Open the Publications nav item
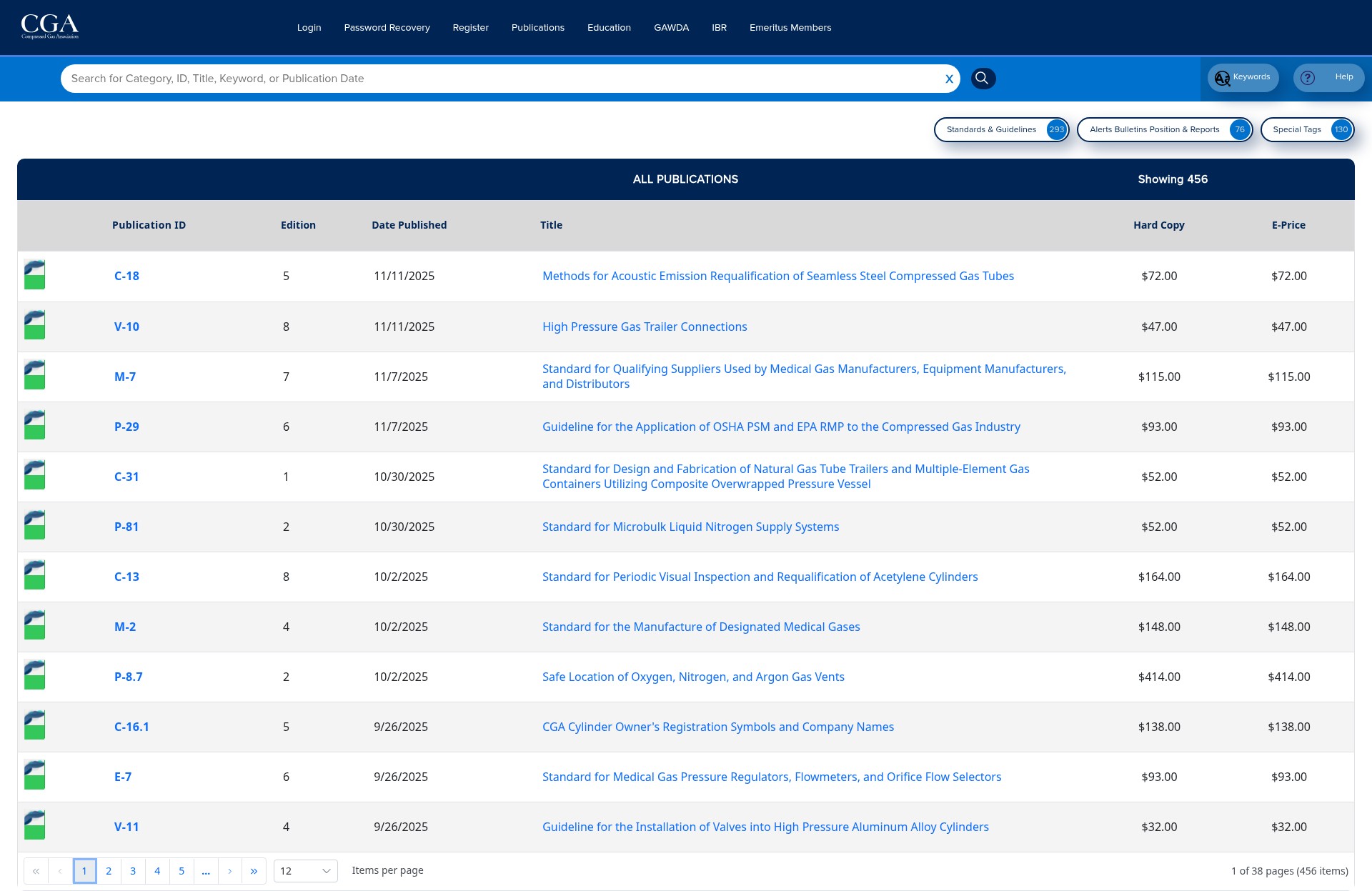1372x891 pixels. [537, 27]
